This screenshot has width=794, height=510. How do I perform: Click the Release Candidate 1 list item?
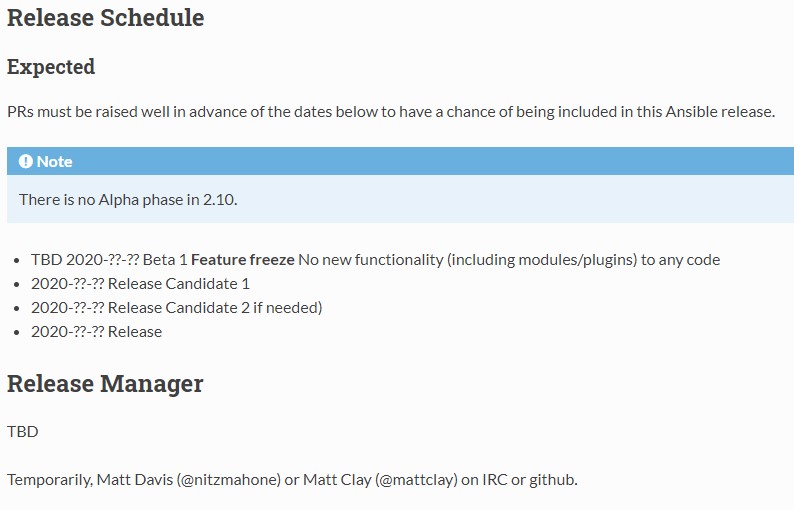pos(140,284)
